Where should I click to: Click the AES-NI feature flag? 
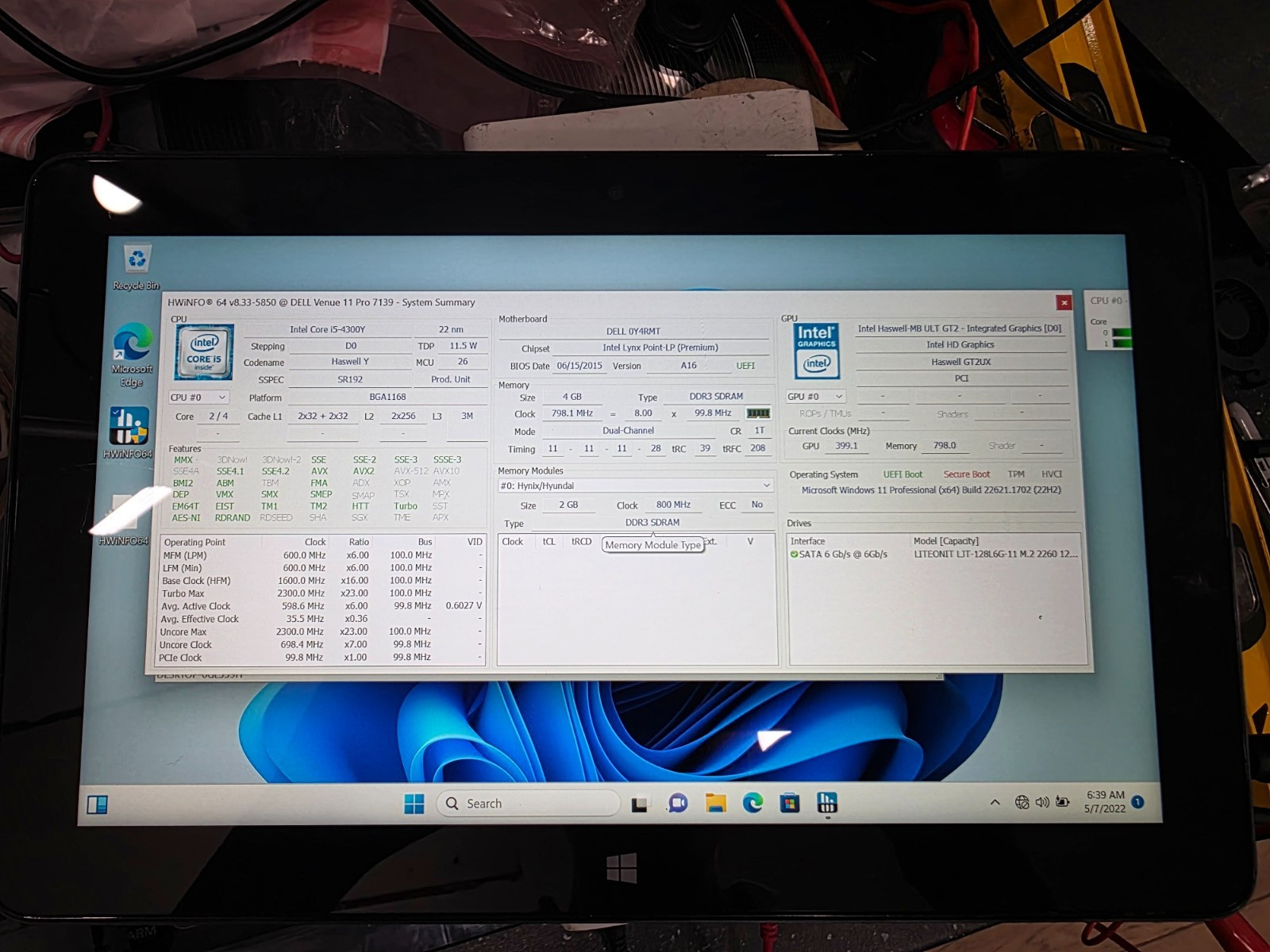tap(186, 518)
